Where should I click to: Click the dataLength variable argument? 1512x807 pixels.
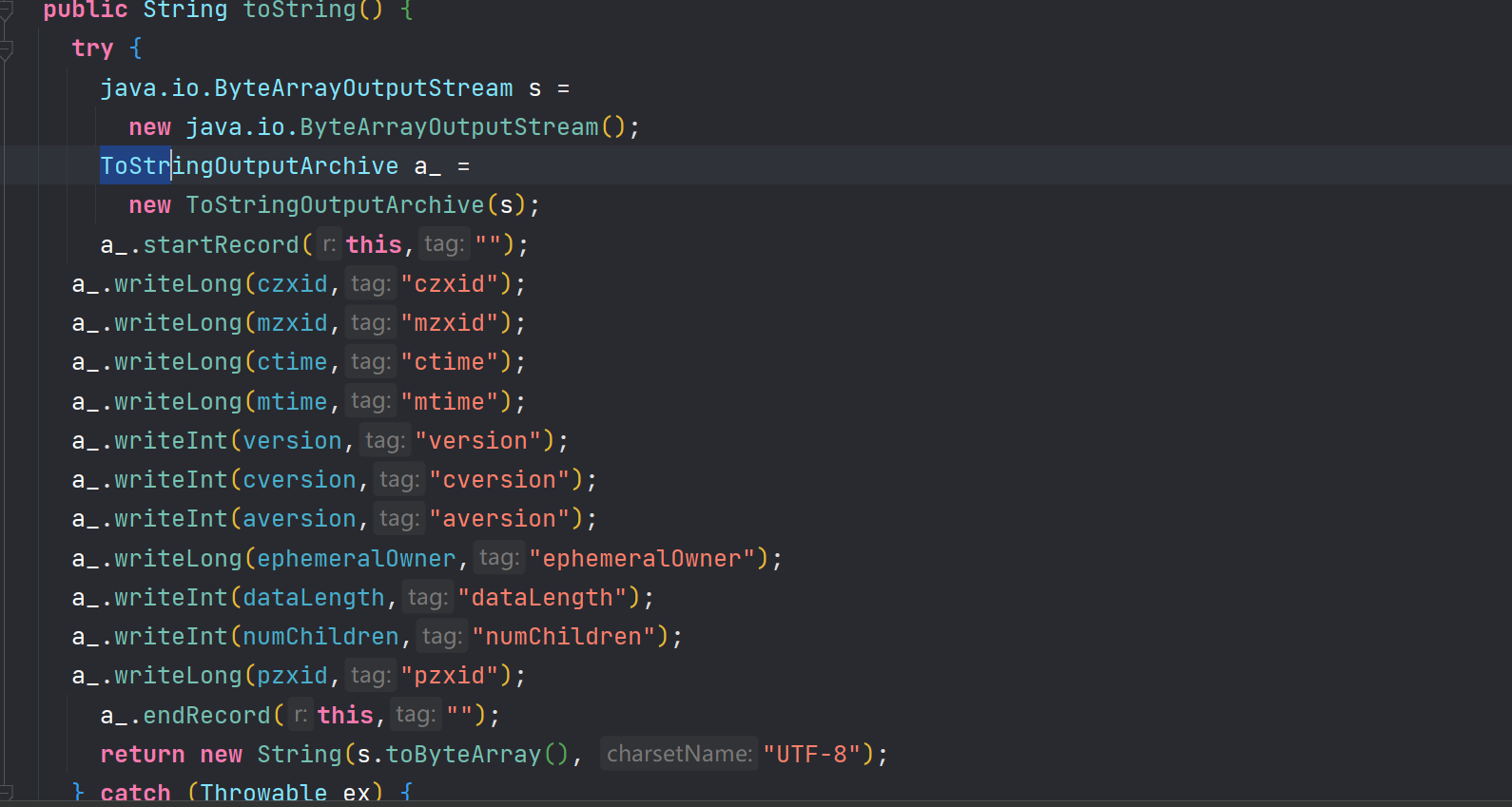click(314, 598)
